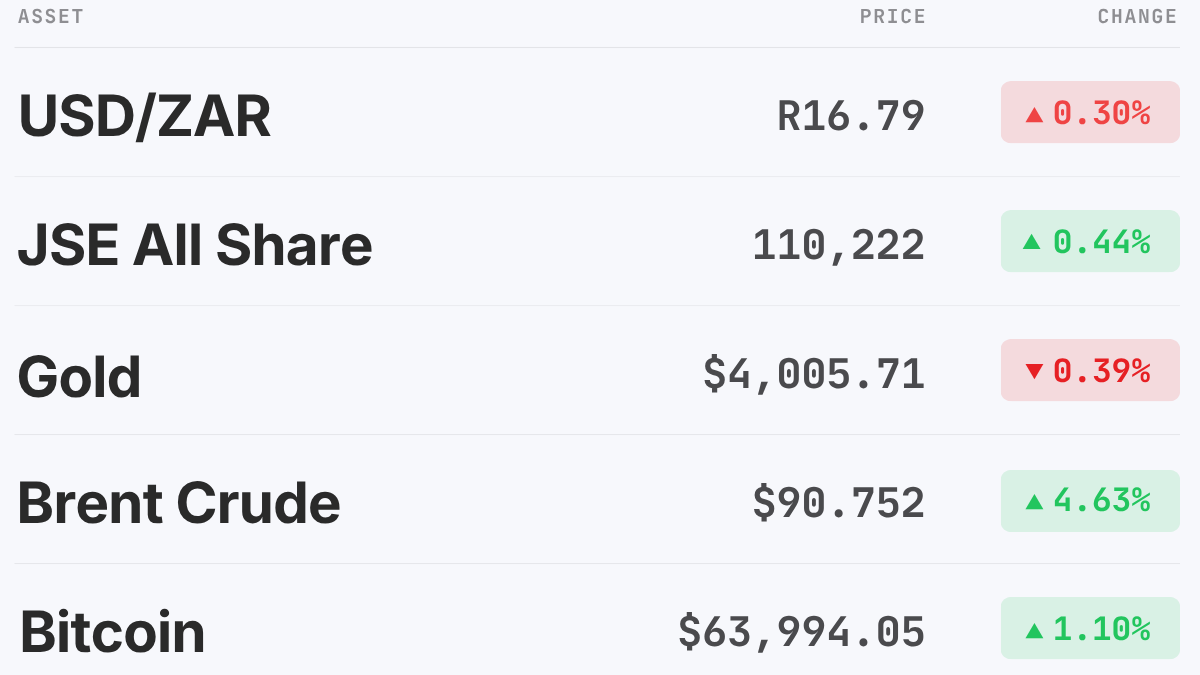Click the 0.39% red change badge

(1090, 370)
